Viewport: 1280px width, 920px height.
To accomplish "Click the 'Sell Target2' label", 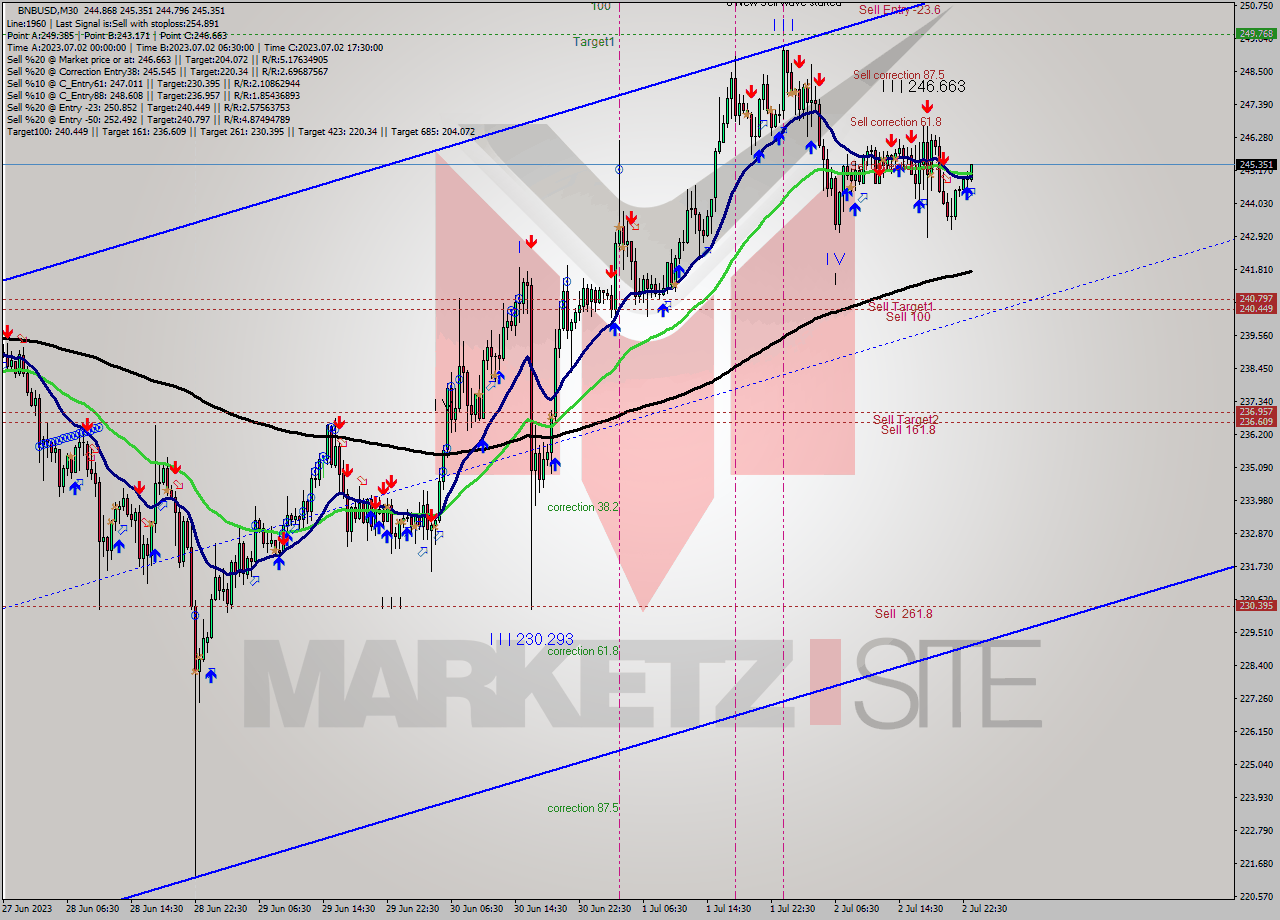I will tap(905, 420).
